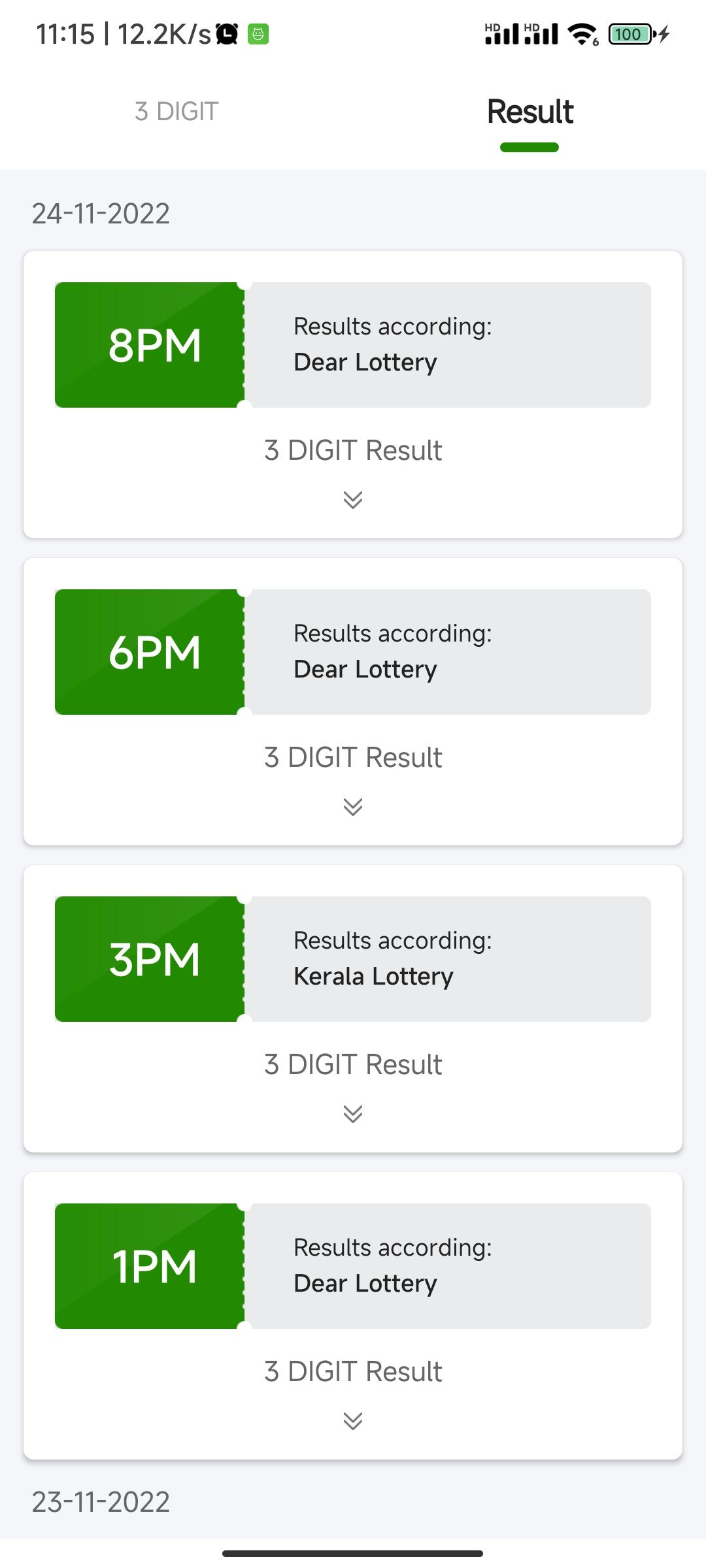The width and height of the screenshot is (706, 1568).
Task: Click 3 DIGIT Result under 8PM
Action: coord(353,451)
